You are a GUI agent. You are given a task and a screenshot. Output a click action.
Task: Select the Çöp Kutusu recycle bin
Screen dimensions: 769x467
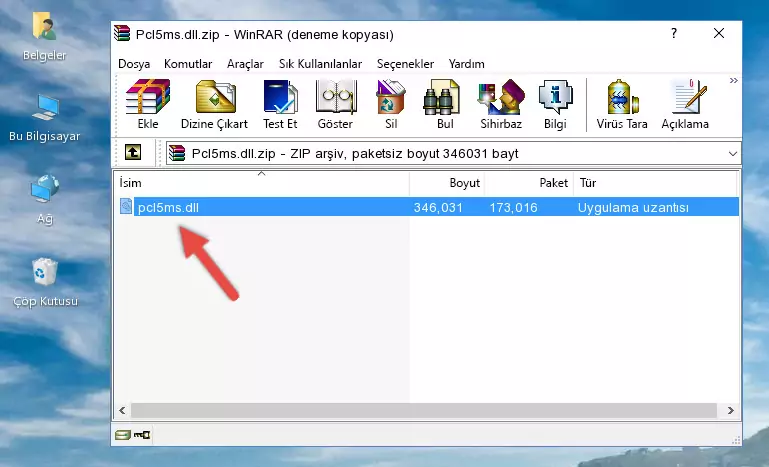click(x=45, y=283)
